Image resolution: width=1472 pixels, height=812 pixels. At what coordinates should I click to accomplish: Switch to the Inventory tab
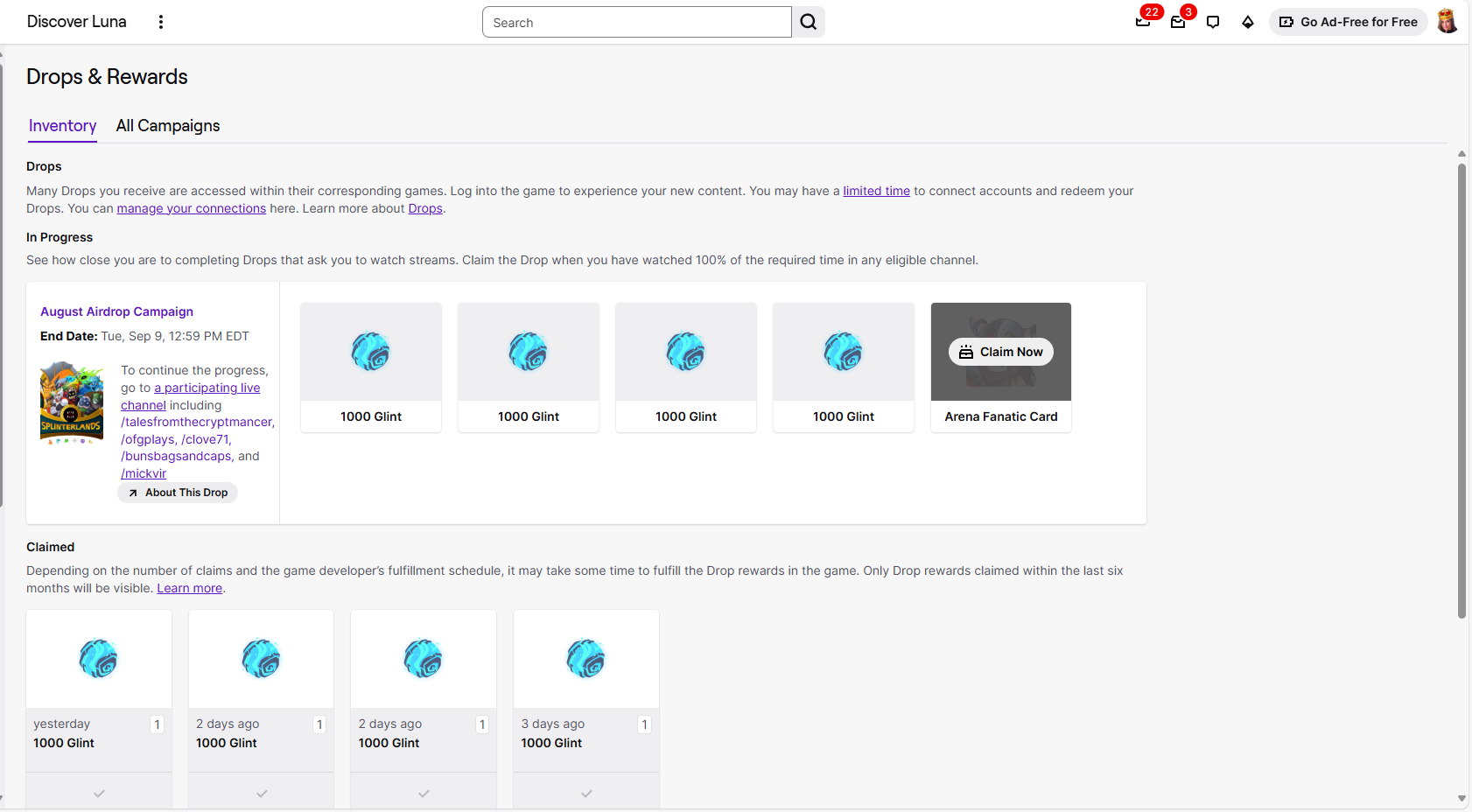[x=63, y=126]
